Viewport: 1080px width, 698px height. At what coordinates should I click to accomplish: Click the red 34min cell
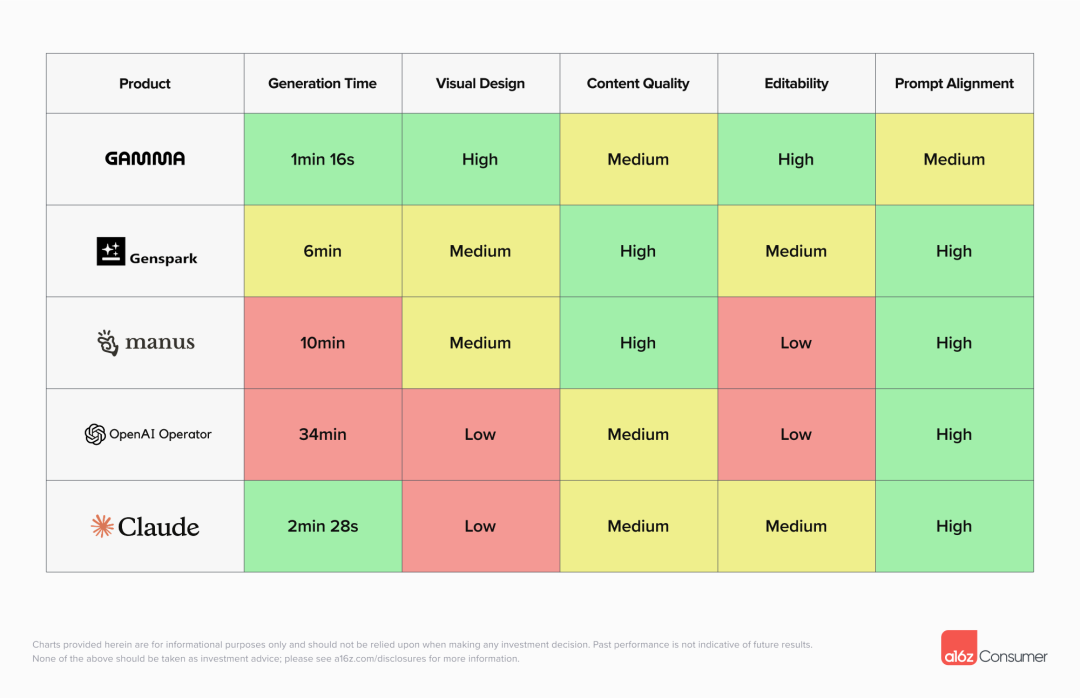coord(322,434)
